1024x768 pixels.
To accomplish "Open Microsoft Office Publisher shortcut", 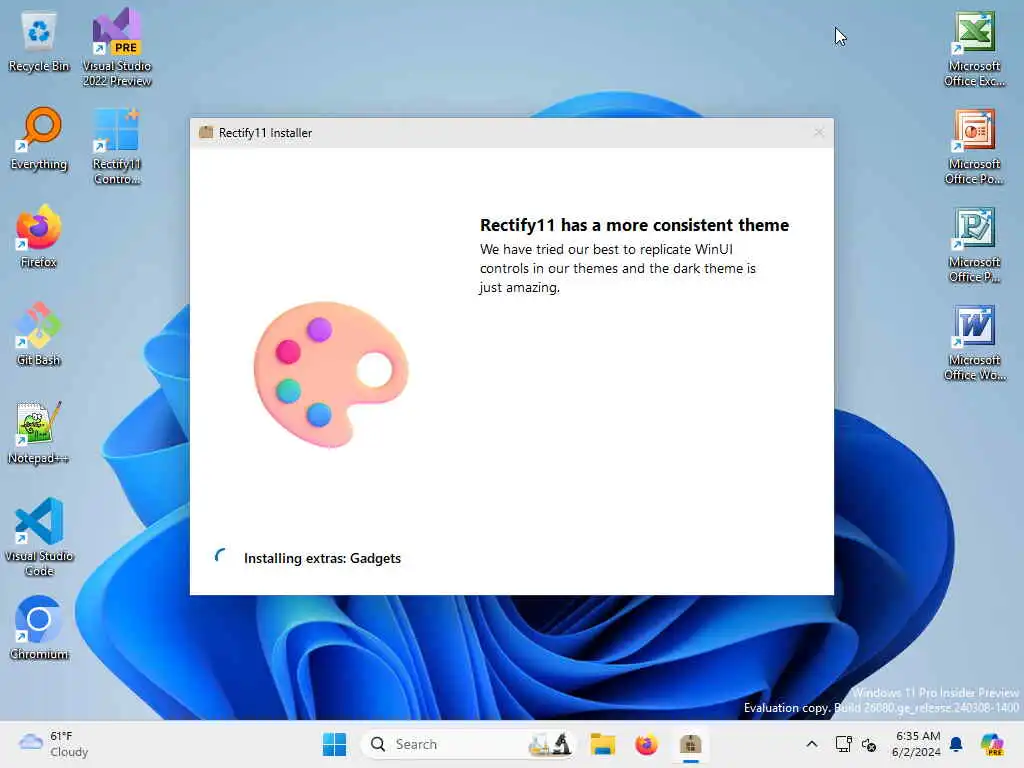I will [974, 244].
